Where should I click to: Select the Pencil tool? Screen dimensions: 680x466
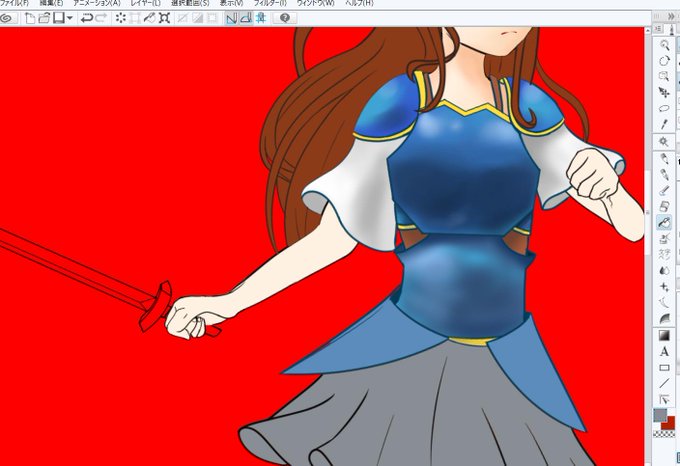coord(664,175)
